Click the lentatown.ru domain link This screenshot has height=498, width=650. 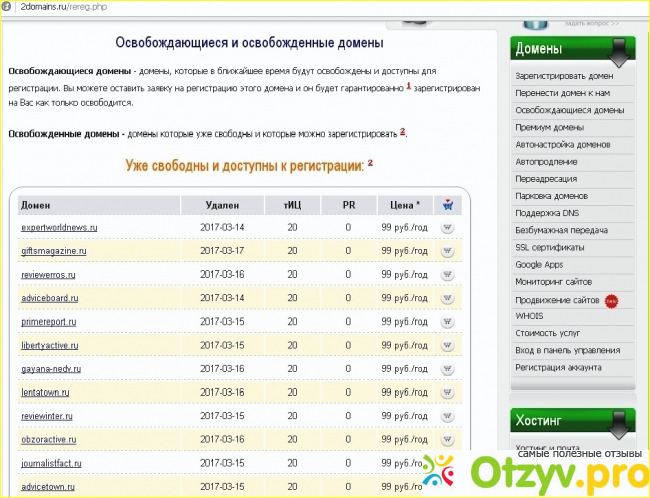48,393
